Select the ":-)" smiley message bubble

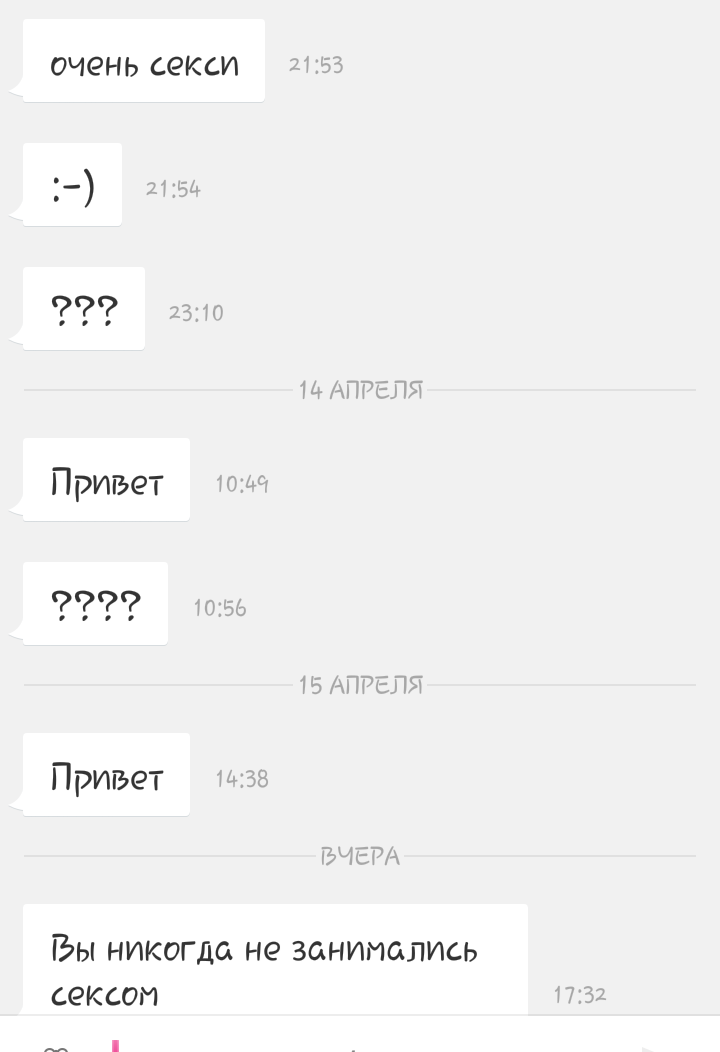(72, 185)
